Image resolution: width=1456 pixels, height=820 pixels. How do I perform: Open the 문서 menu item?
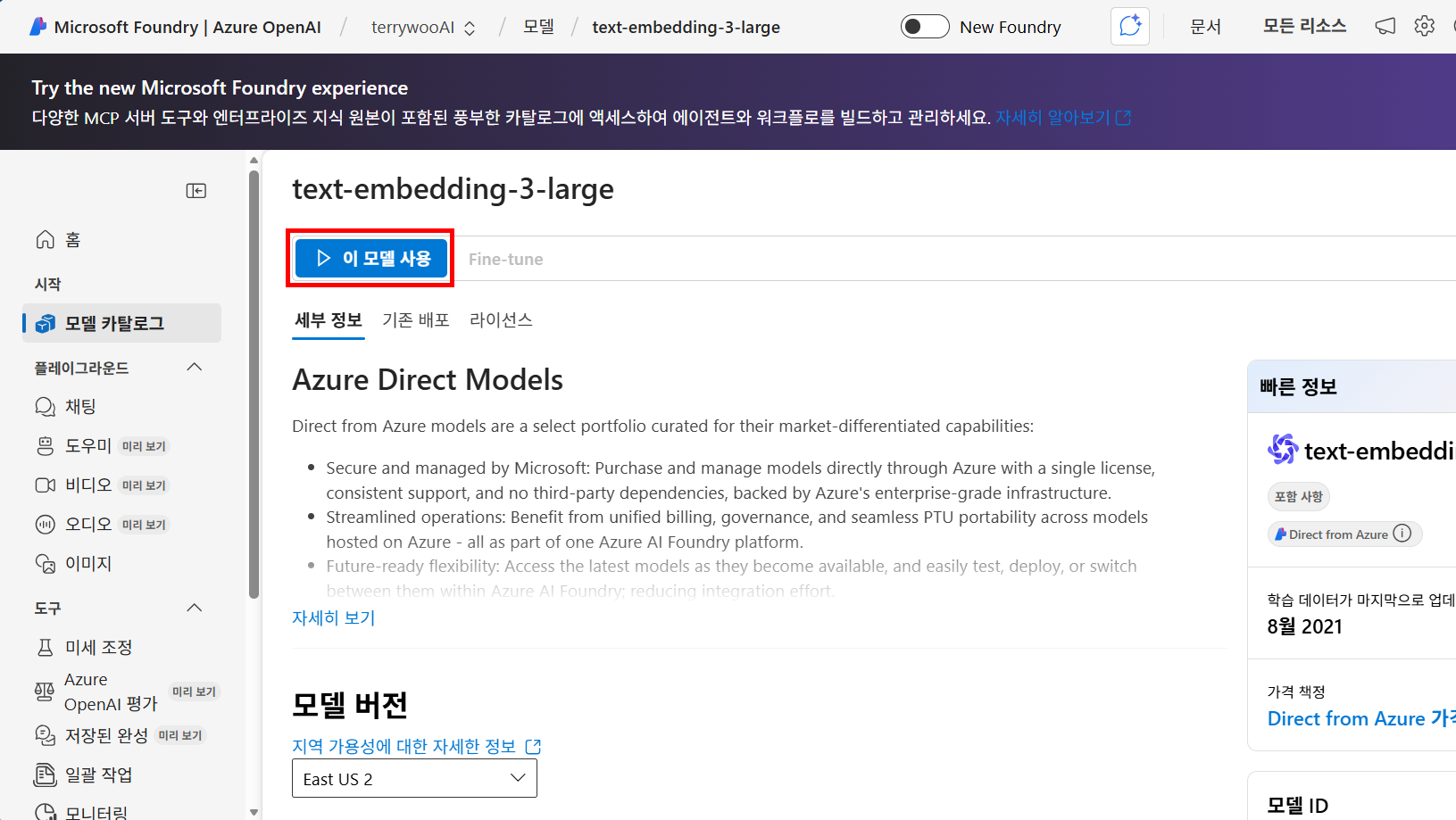(1205, 27)
